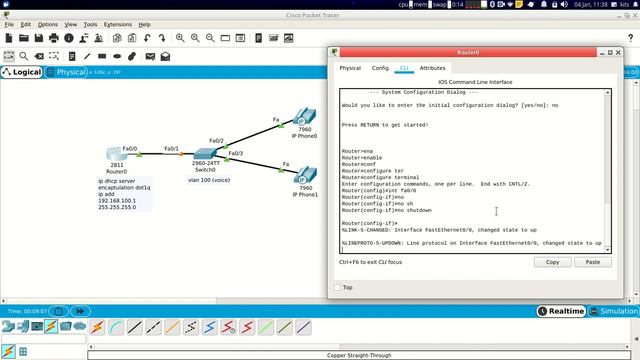Click the Paste button in CLI
Screen dimensions: 640x360
click(593, 262)
